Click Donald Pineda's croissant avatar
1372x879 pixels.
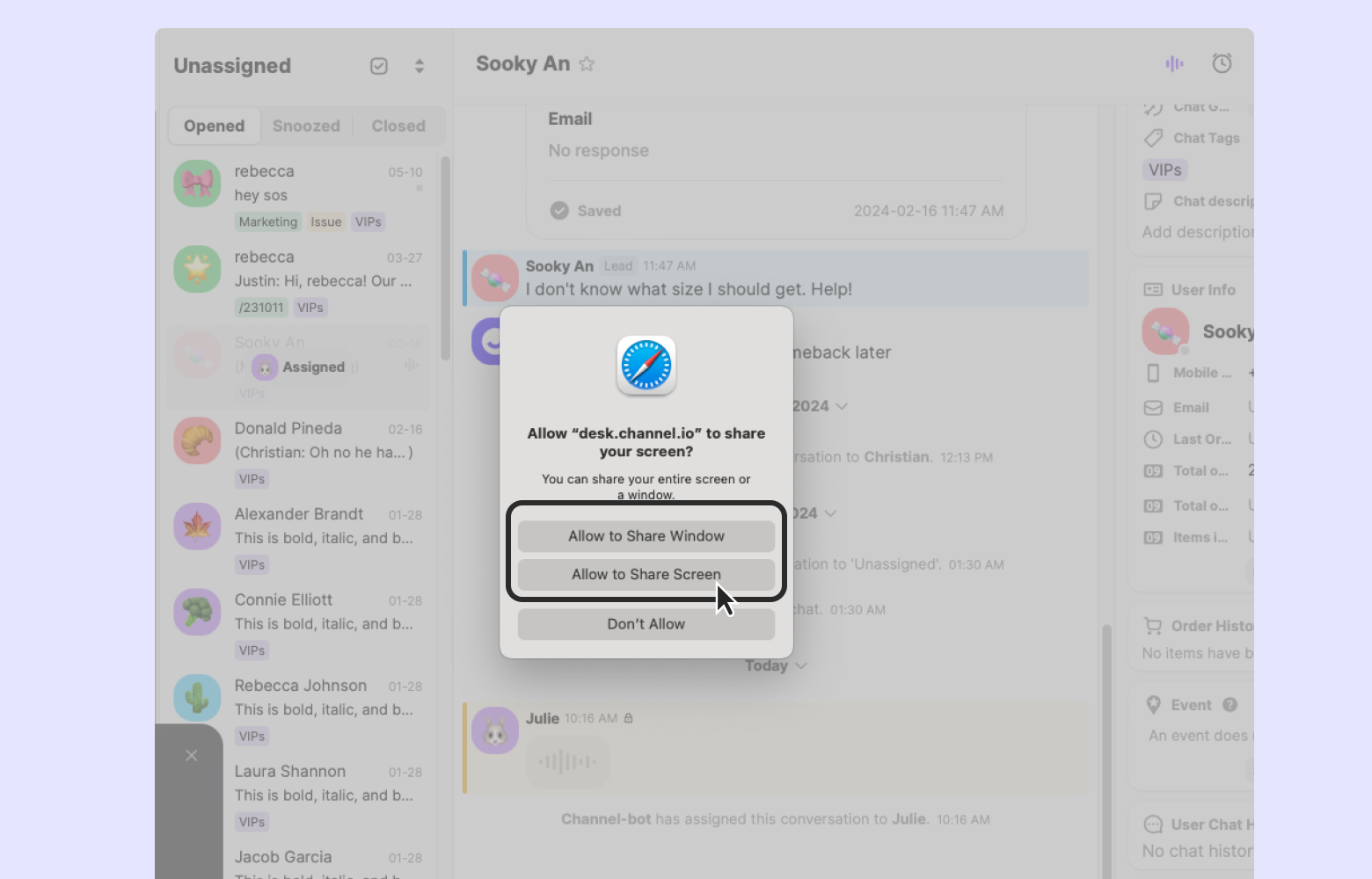pos(197,440)
